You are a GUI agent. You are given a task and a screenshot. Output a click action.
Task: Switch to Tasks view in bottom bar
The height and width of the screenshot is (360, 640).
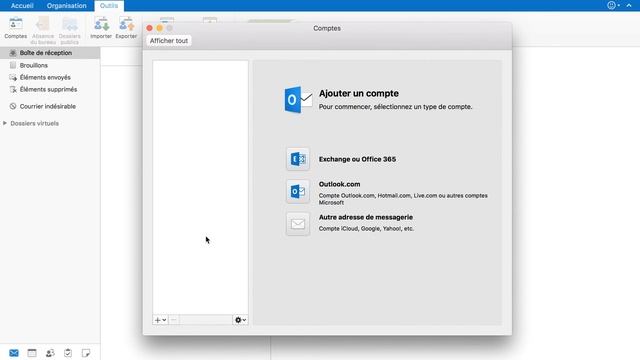pos(68,353)
